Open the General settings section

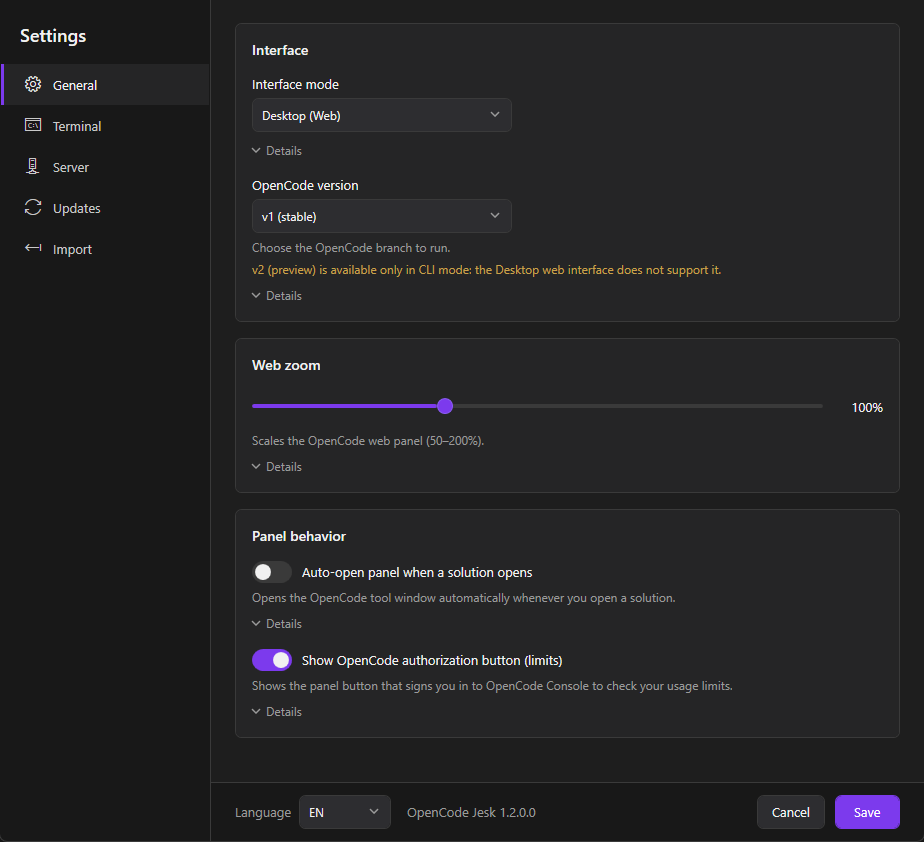click(x=106, y=85)
